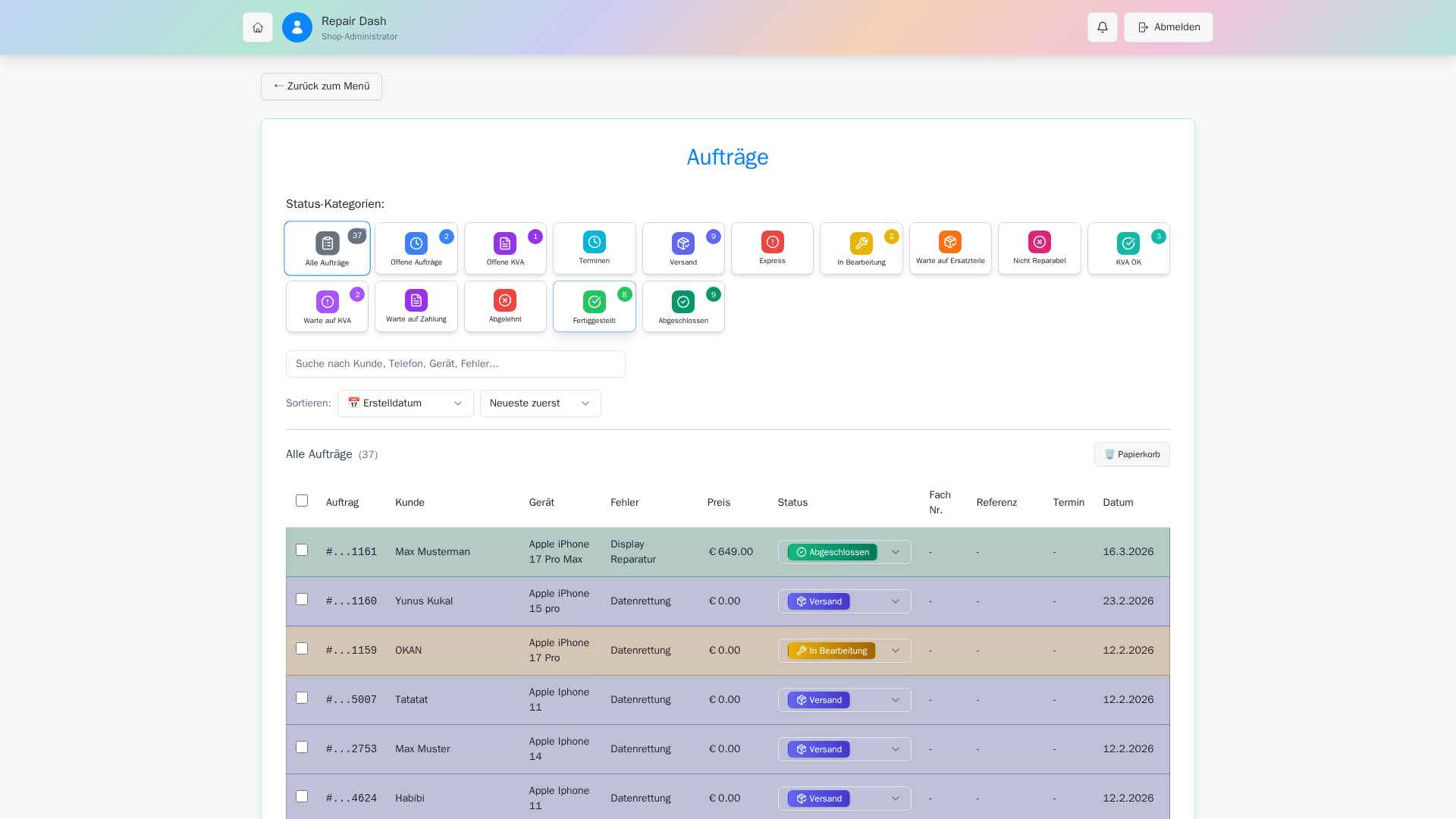Filter by Abgeschlossen category icon

click(683, 302)
